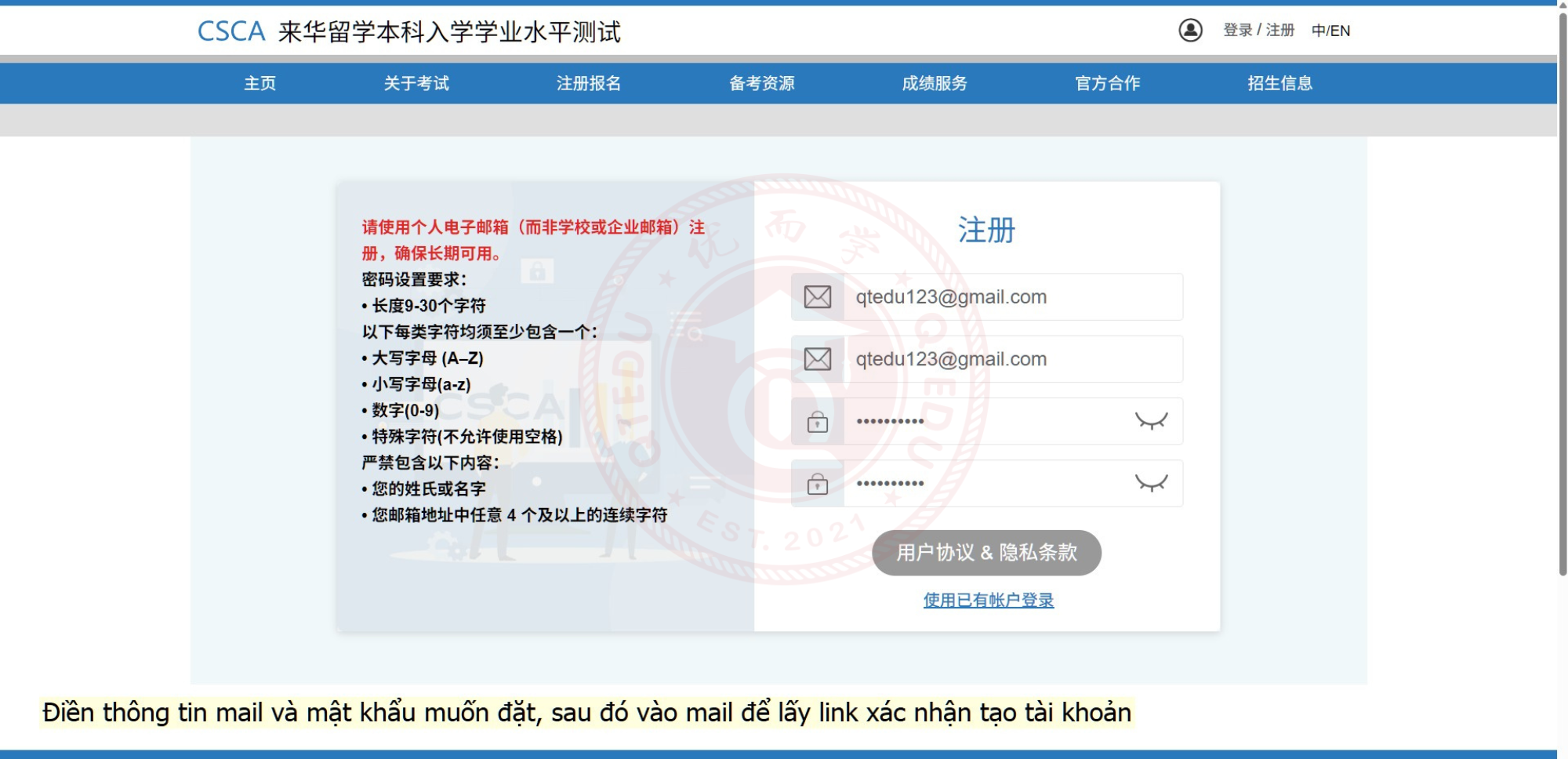1568x759 pixels.
Task: Expand the 成绩服务 navigation menu
Action: point(934,83)
